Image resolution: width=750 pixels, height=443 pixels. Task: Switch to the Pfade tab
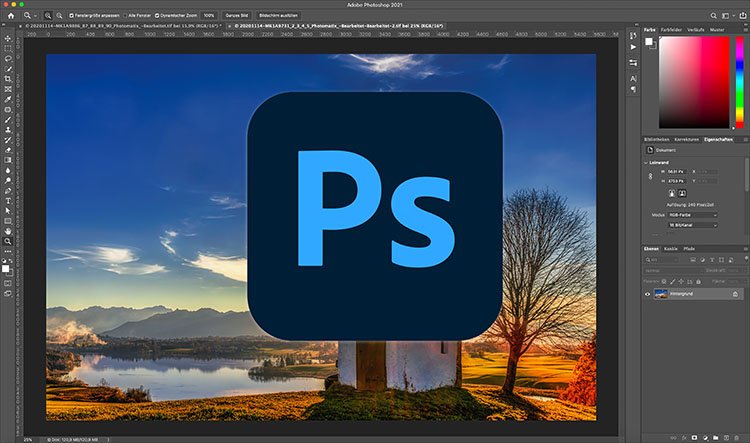coord(689,249)
